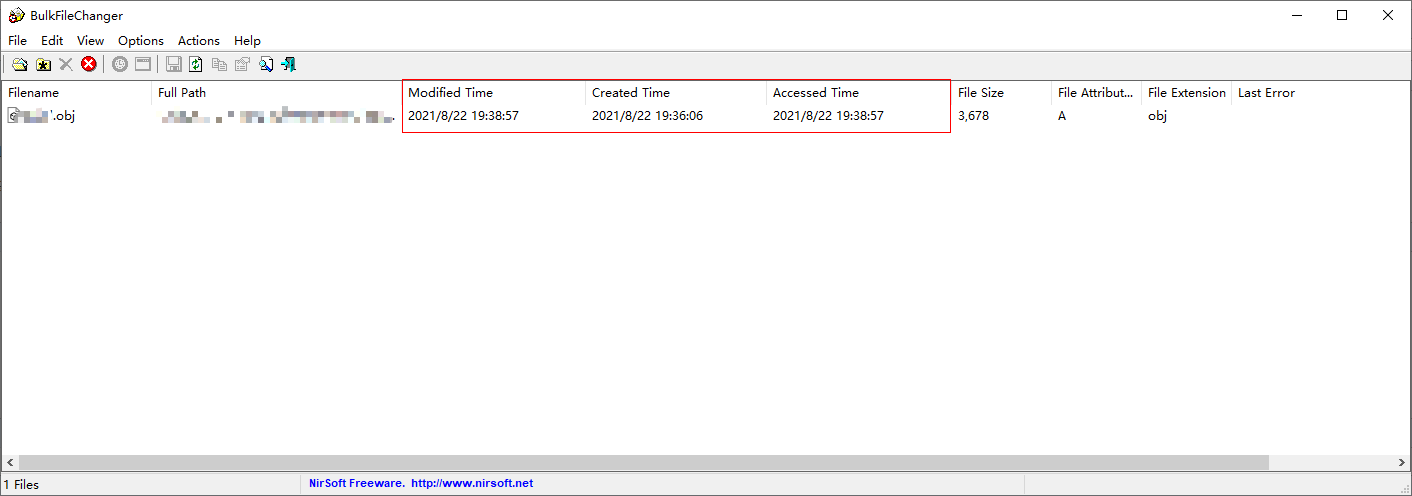Click the Copy Selected Items icon
1412x496 pixels.
(x=219, y=64)
